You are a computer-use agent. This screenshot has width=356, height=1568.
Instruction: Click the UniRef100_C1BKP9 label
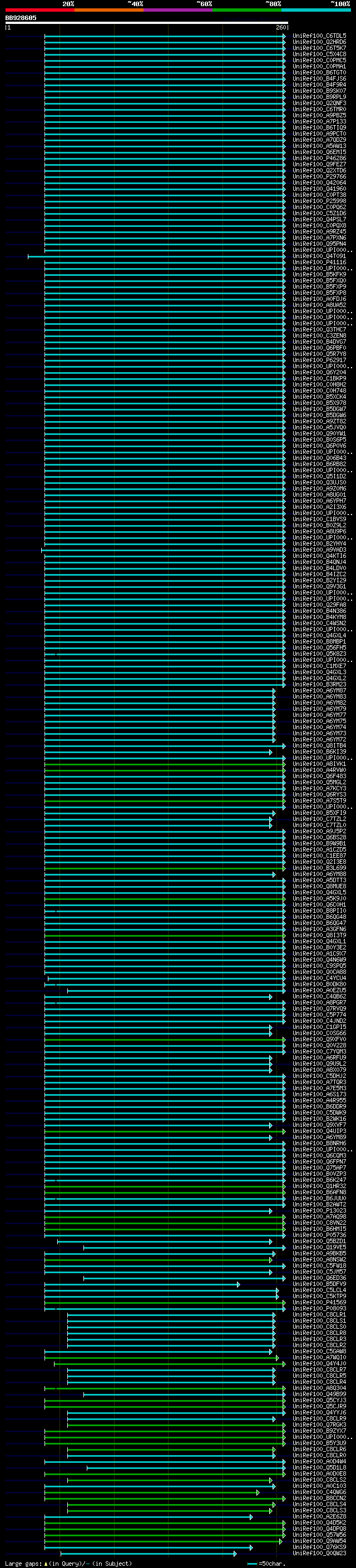tap(319, 379)
